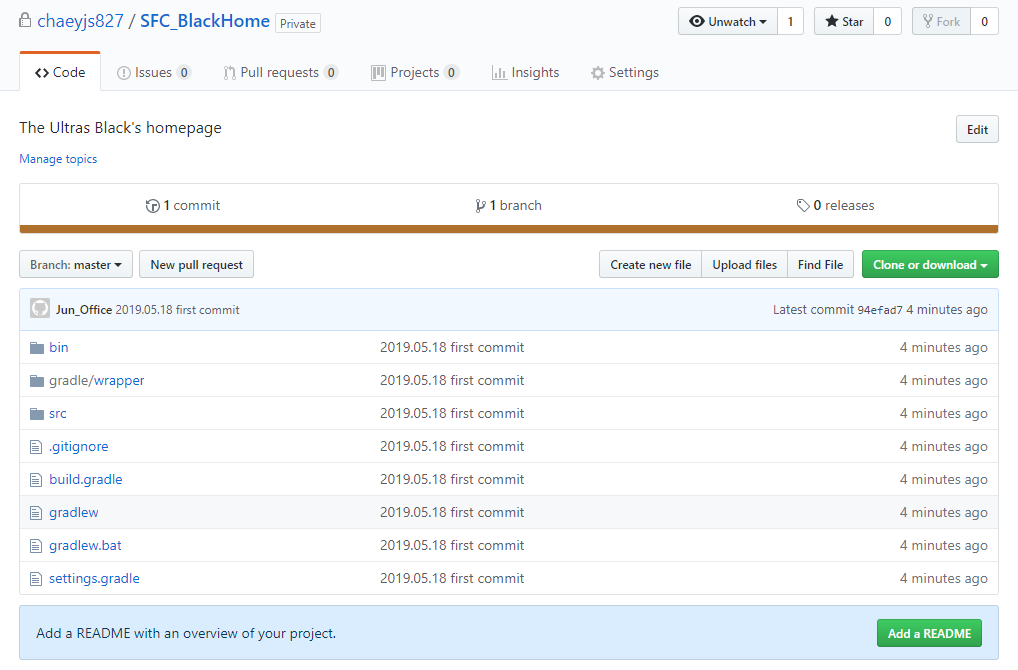Open the commit message in the header row
This screenshot has height=670, width=1018.
tap(177, 310)
